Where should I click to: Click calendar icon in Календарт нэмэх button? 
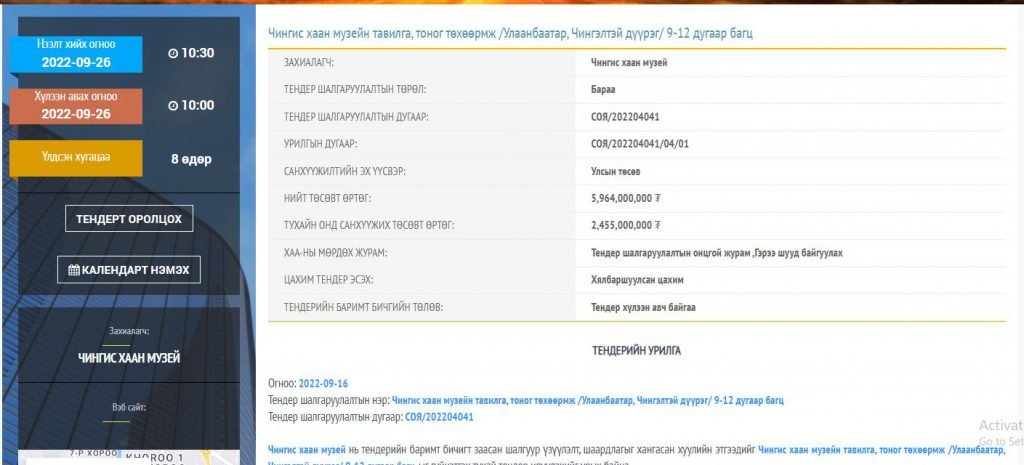[74, 270]
